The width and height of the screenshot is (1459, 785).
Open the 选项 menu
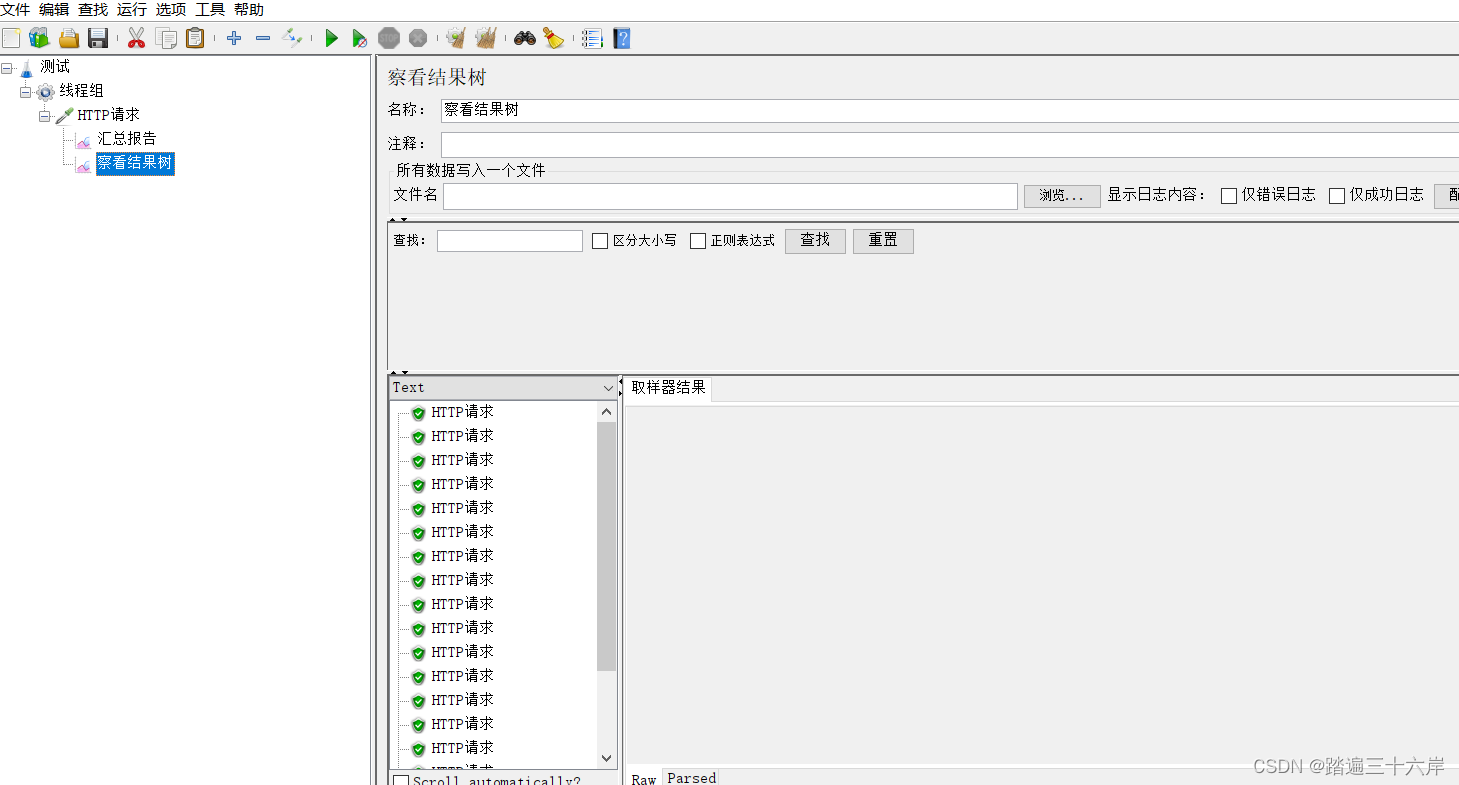[171, 10]
